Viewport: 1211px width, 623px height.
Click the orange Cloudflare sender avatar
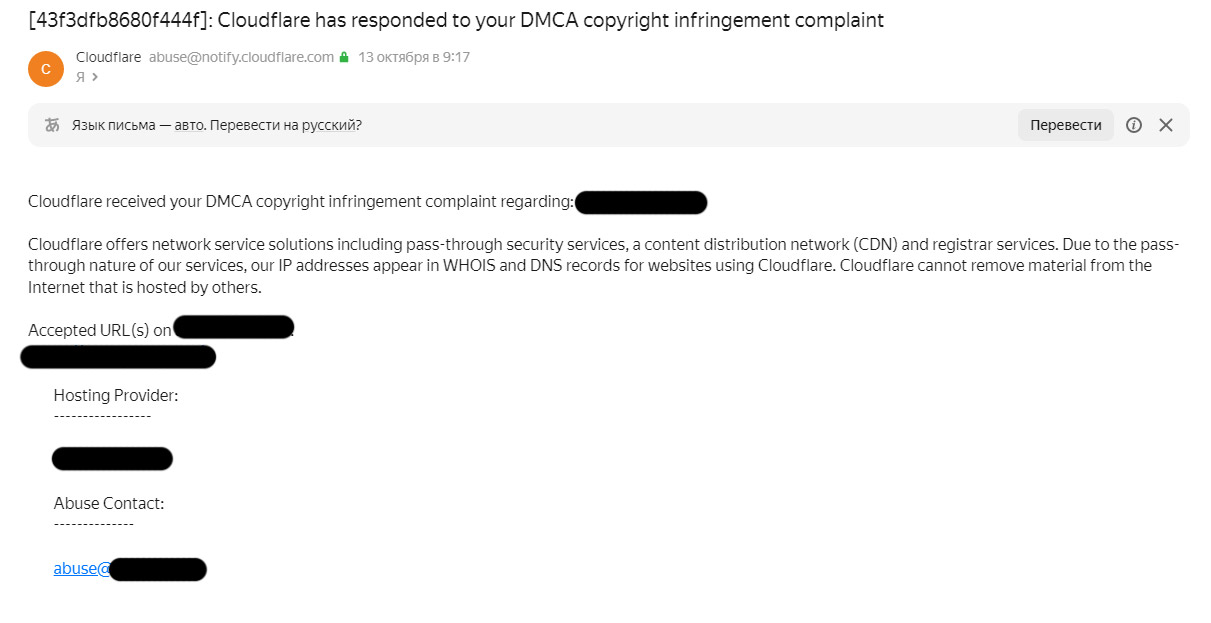pyautogui.click(x=46, y=68)
